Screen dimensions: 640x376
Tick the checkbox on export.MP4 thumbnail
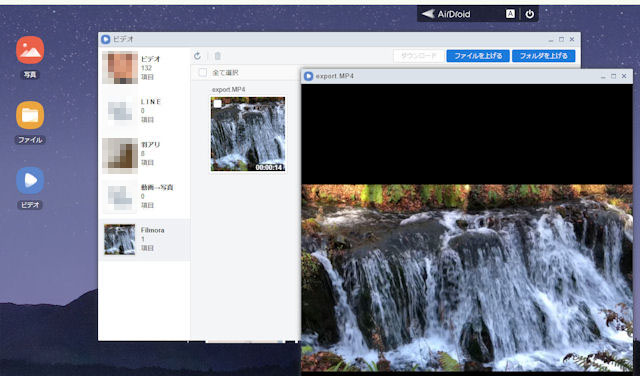[218, 104]
